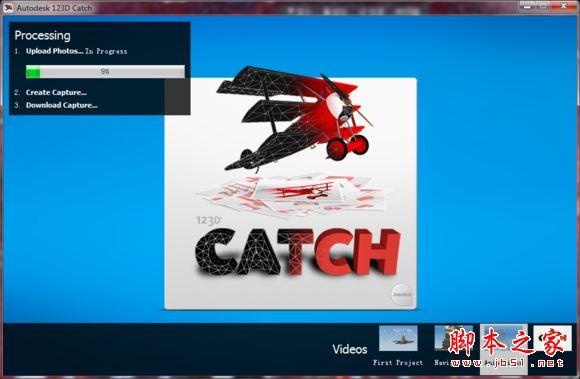Viewport: 580px width, 379px height.
Task: Click the Autodesk 123D Catch title bar icon
Action: pyautogui.click(x=8, y=7)
